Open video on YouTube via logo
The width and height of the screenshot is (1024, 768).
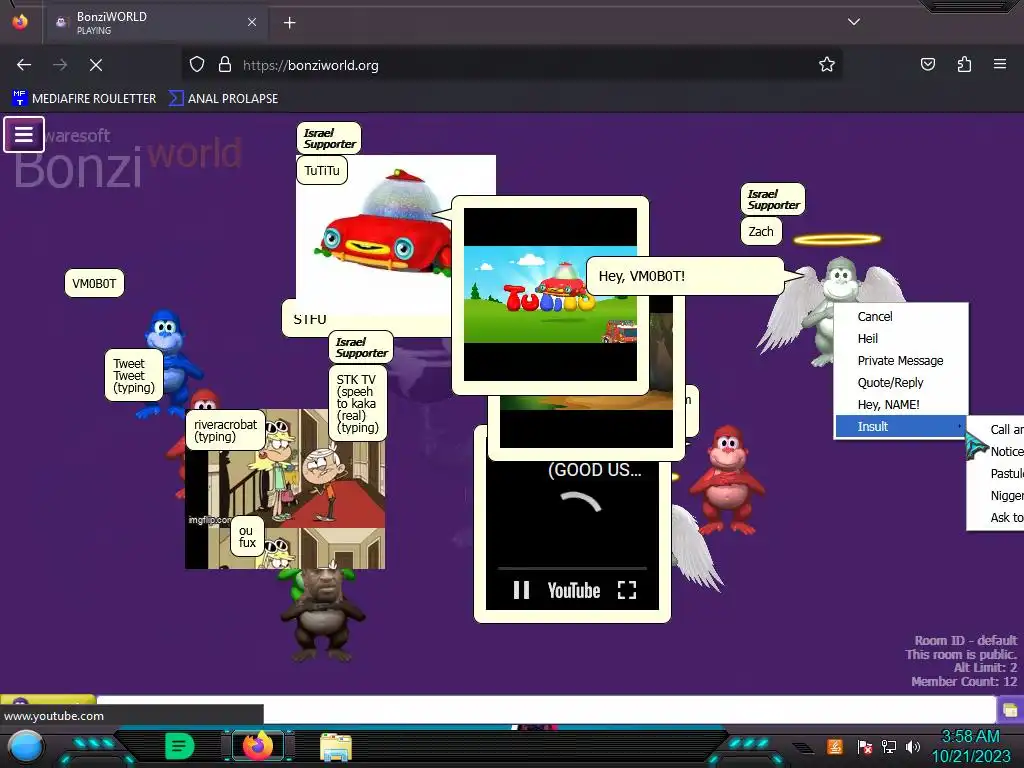click(573, 591)
